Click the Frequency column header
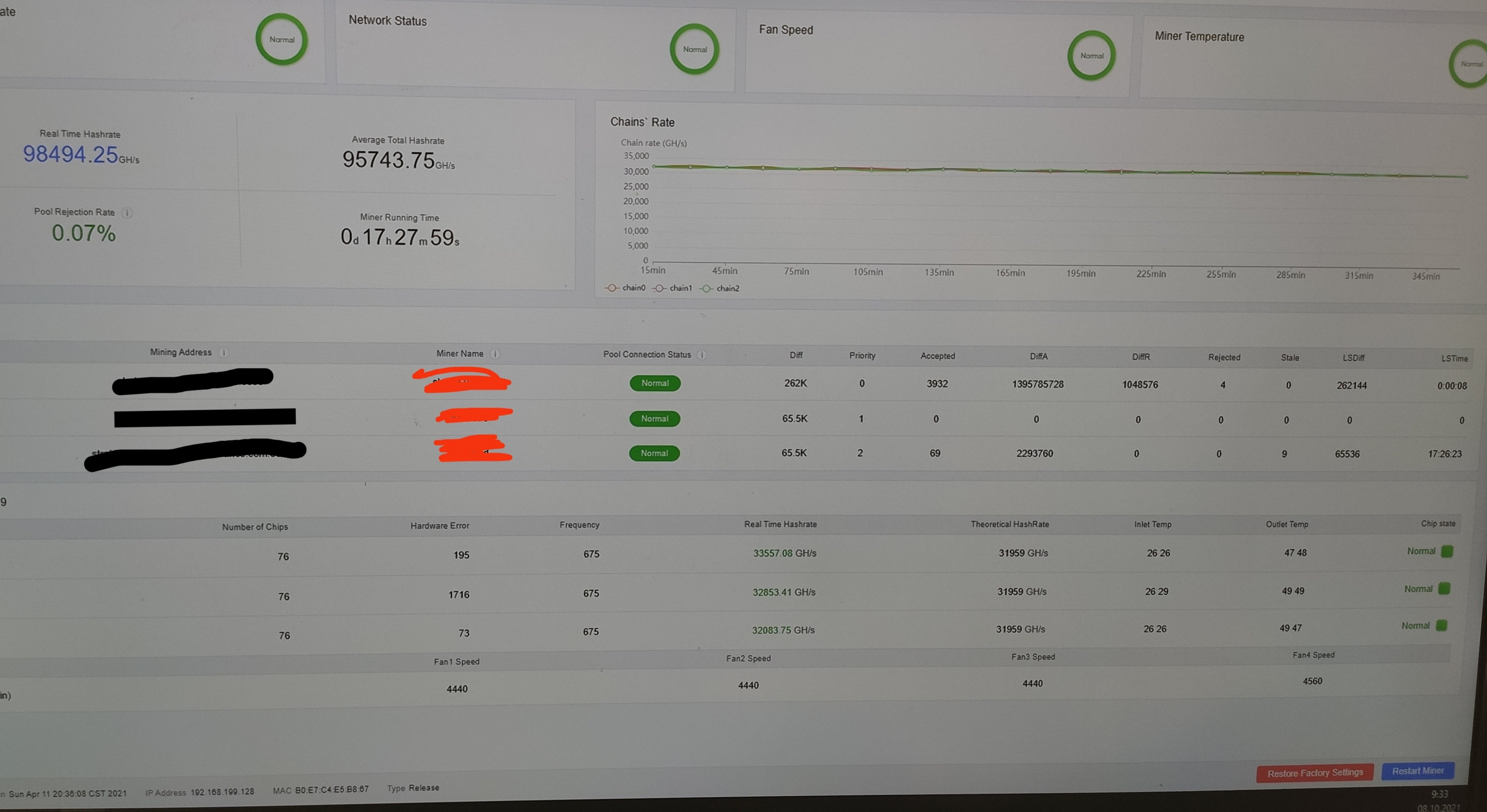 click(x=579, y=525)
